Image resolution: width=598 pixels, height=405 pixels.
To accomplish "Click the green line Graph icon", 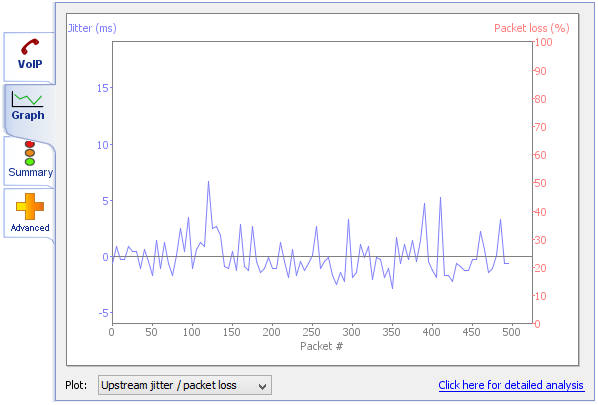I will pos(27,99).
